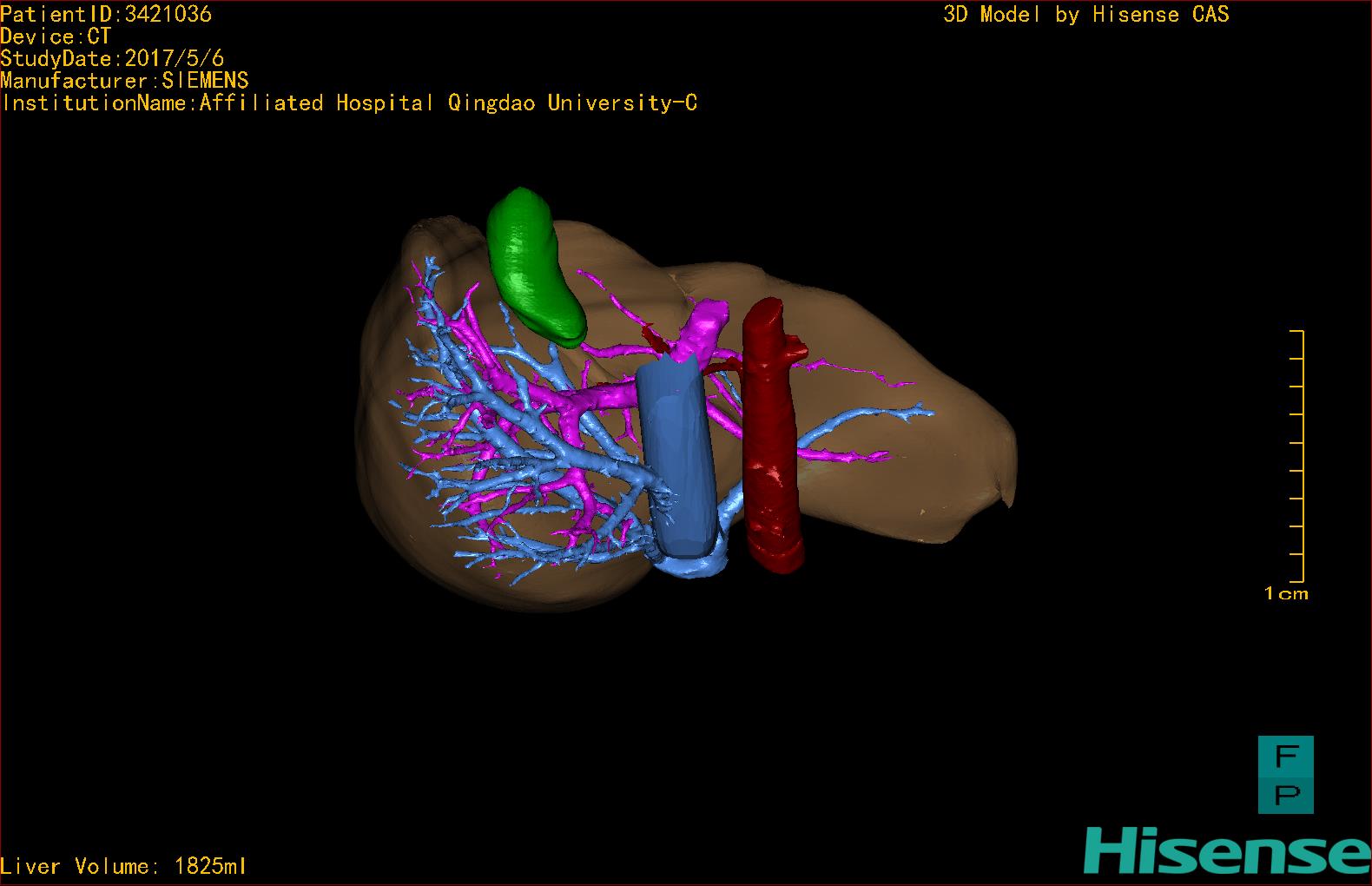The width and height of the screenshot is (1372, 886).
Task: Click the Manufacturer SIEMENS label
Action: click(x=124, y=81)
